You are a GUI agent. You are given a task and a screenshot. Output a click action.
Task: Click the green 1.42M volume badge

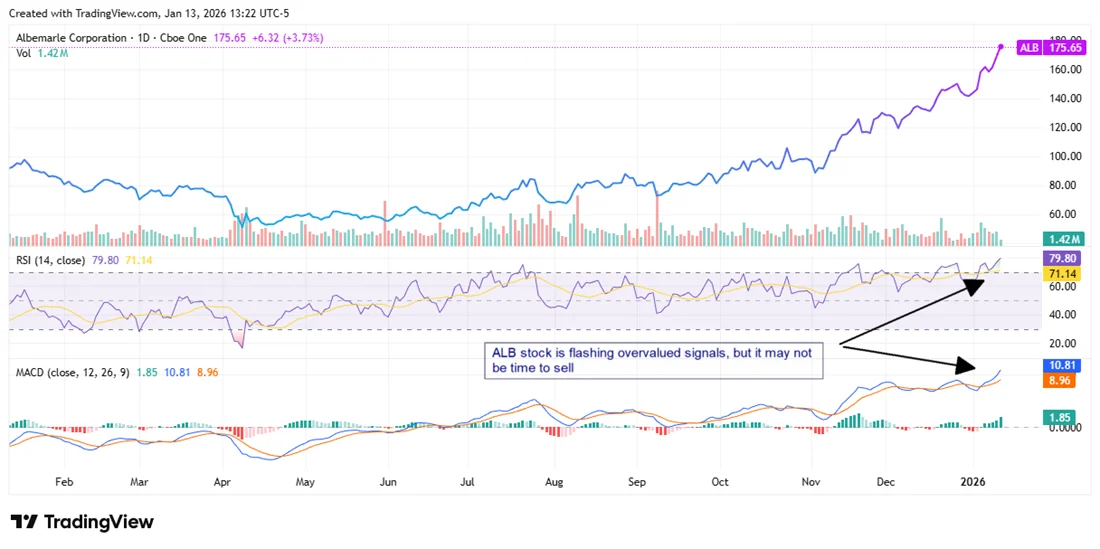click(x=1062, y=239)
